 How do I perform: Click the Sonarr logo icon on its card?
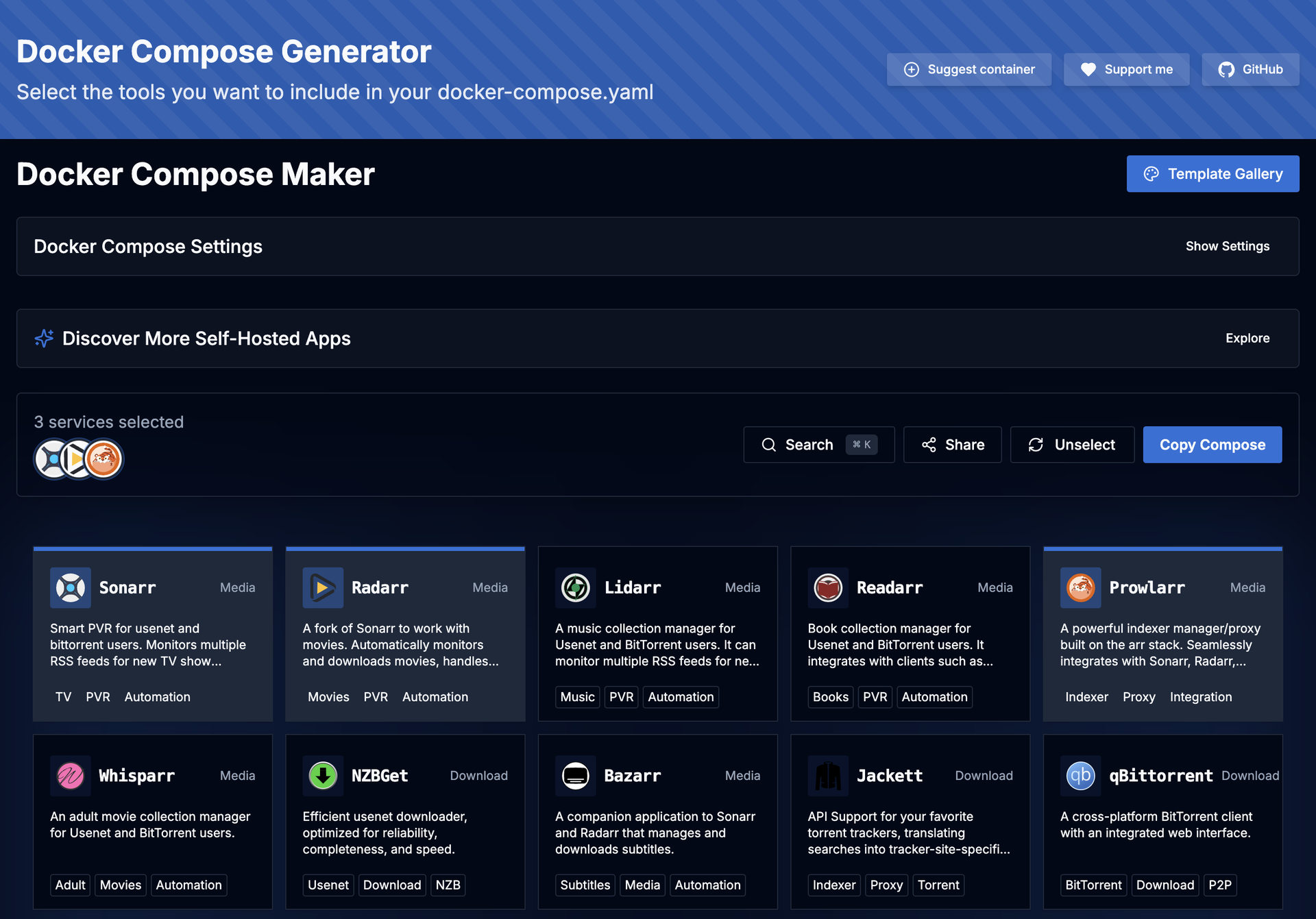[70, 587]
